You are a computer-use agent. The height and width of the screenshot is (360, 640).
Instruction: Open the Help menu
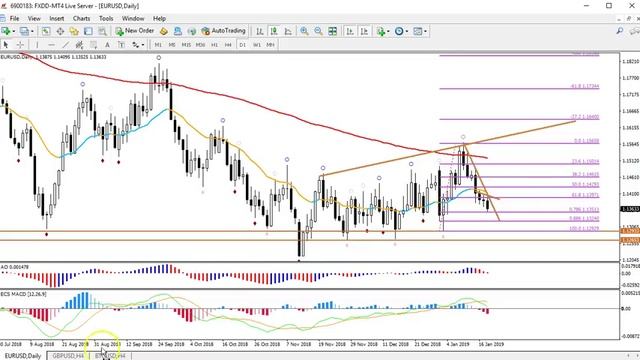pos(159,18)
